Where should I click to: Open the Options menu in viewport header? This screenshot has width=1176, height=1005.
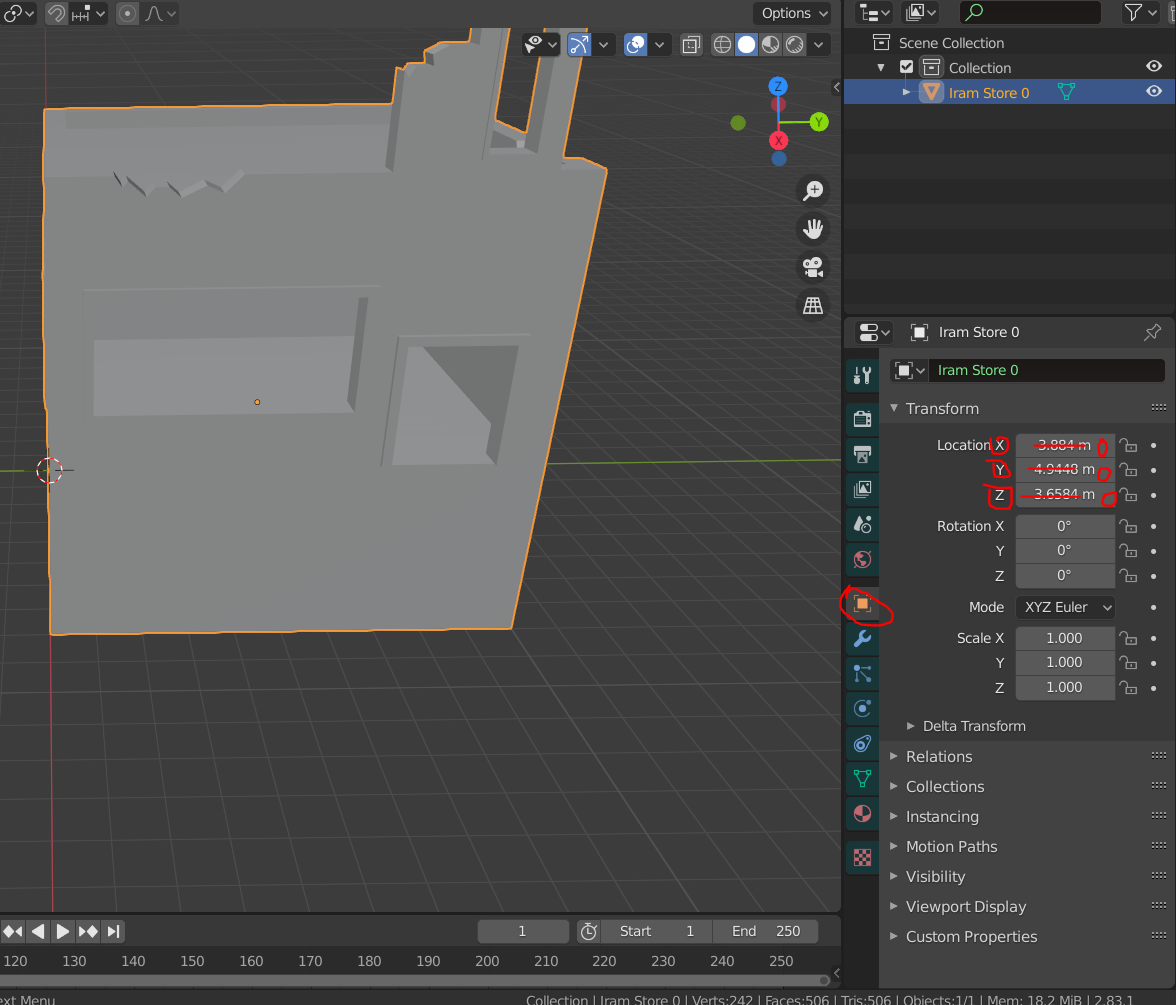tap(794, 13)
